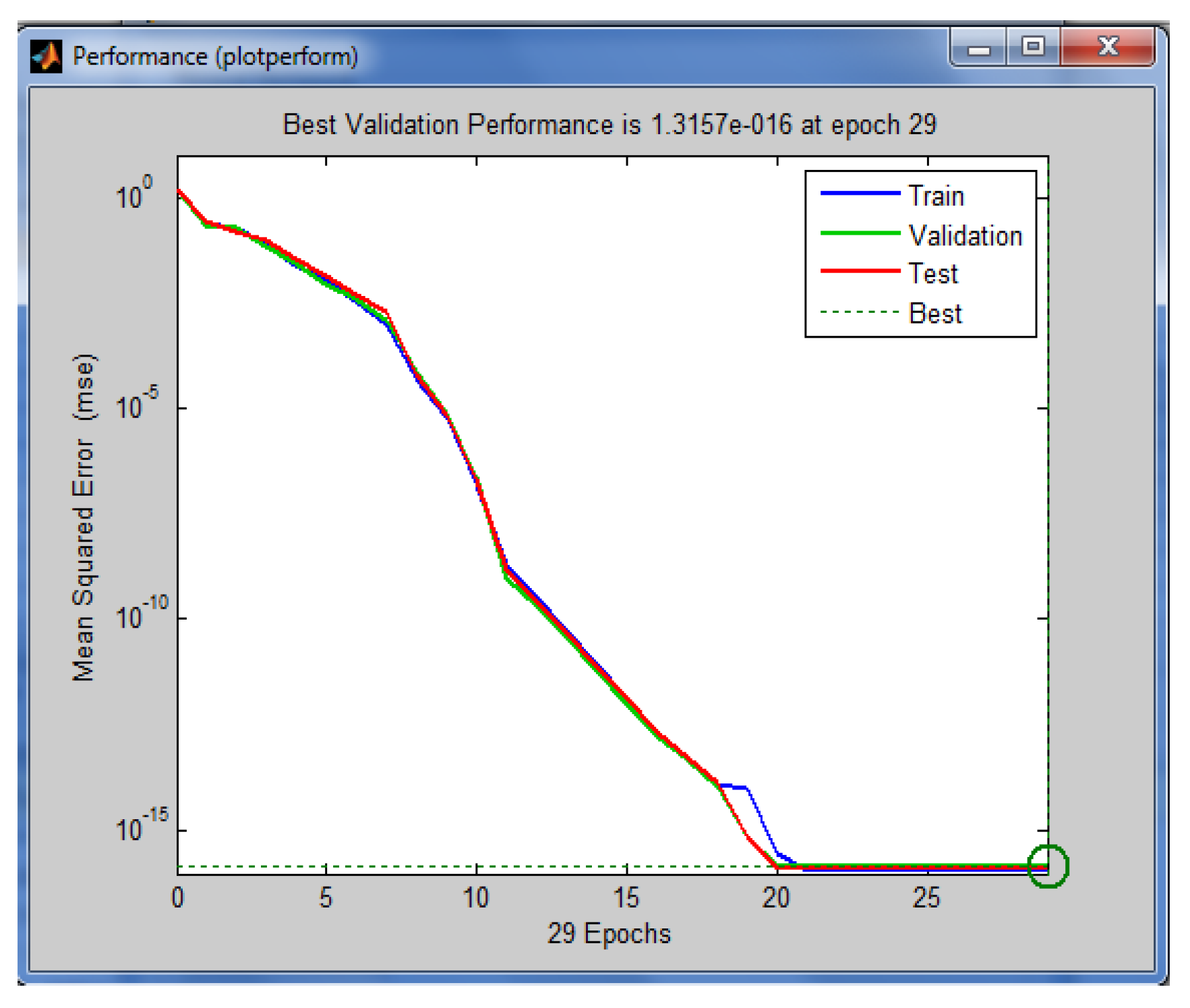Select the Best label in the legend
The height and width of the screenshot is (1008, 1190).
click(935, 314)
